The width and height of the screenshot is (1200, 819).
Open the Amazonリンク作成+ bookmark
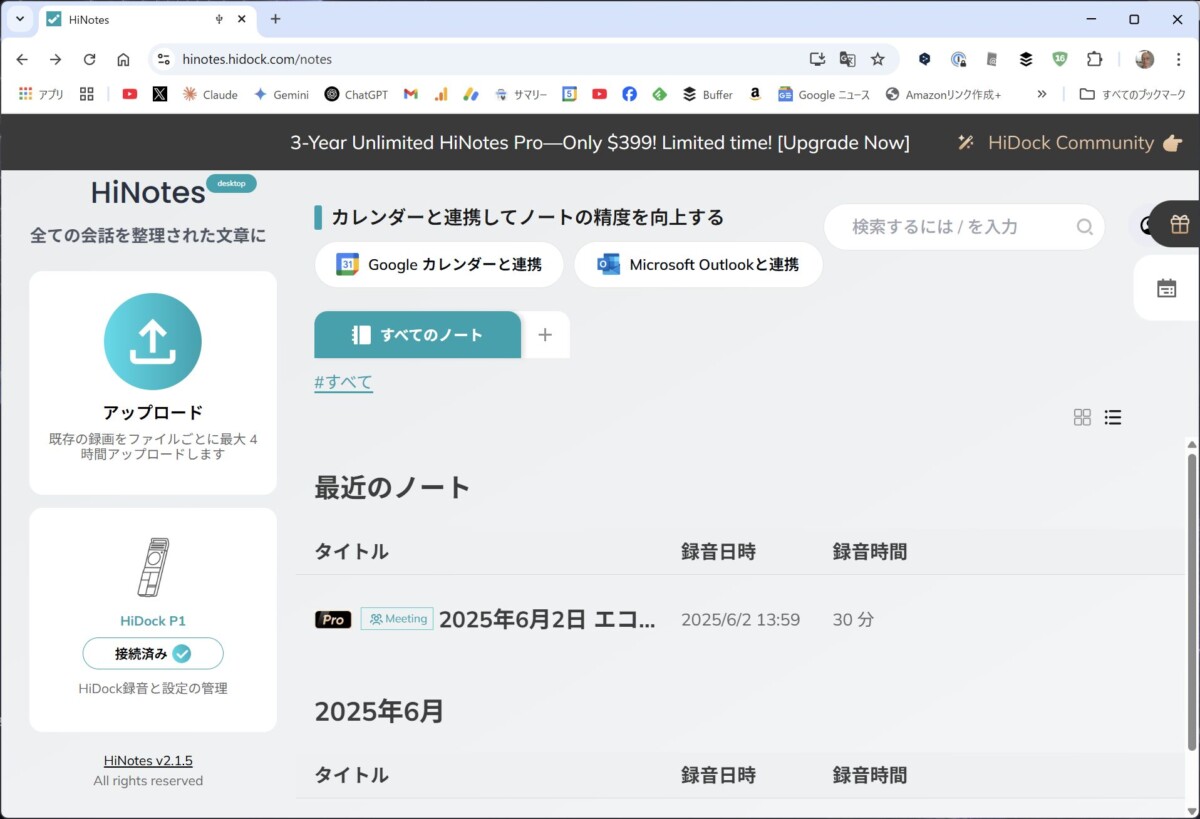point(943,94)
